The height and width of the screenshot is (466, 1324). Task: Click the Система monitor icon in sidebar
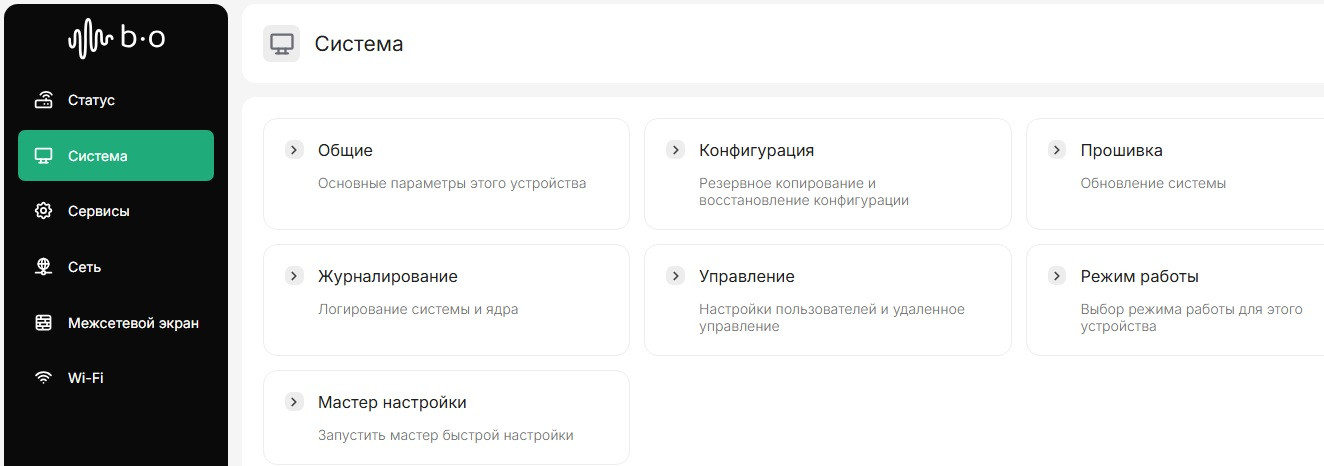click(x=44, y=156)
